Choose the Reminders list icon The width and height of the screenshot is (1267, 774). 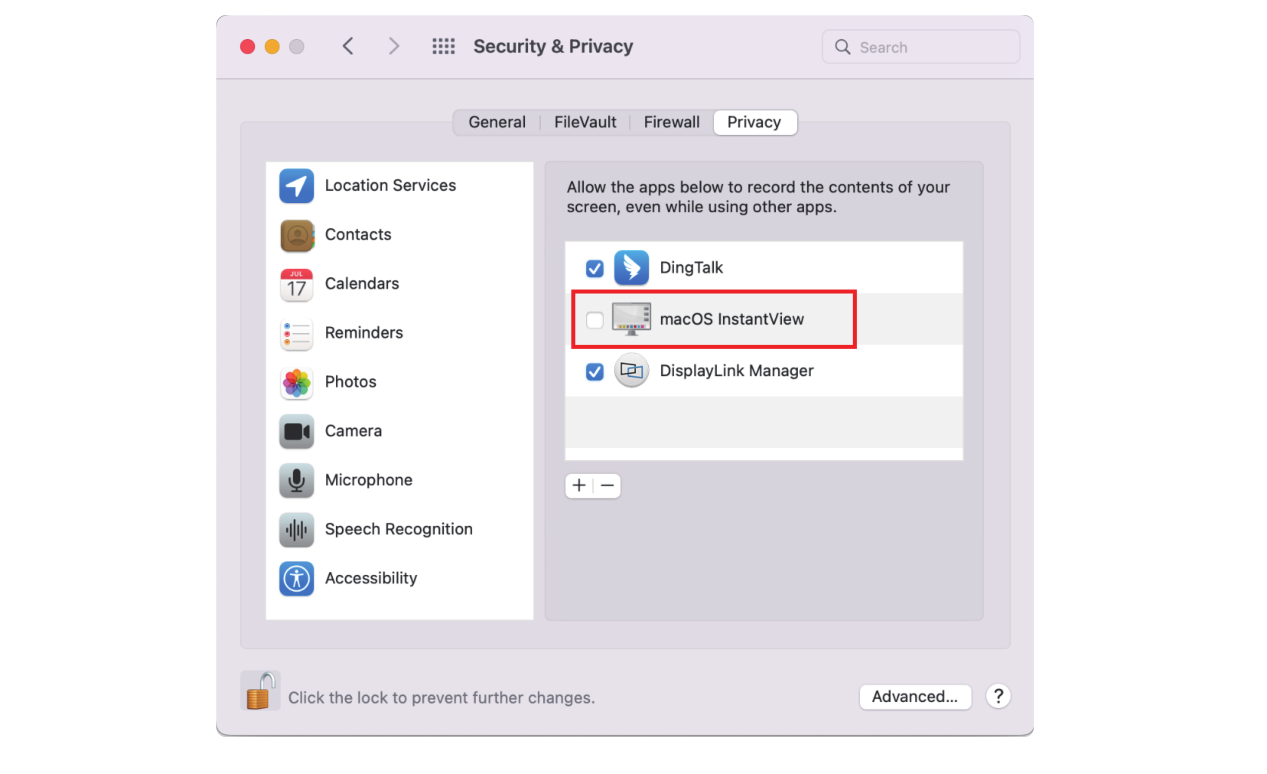pos(297,333)
